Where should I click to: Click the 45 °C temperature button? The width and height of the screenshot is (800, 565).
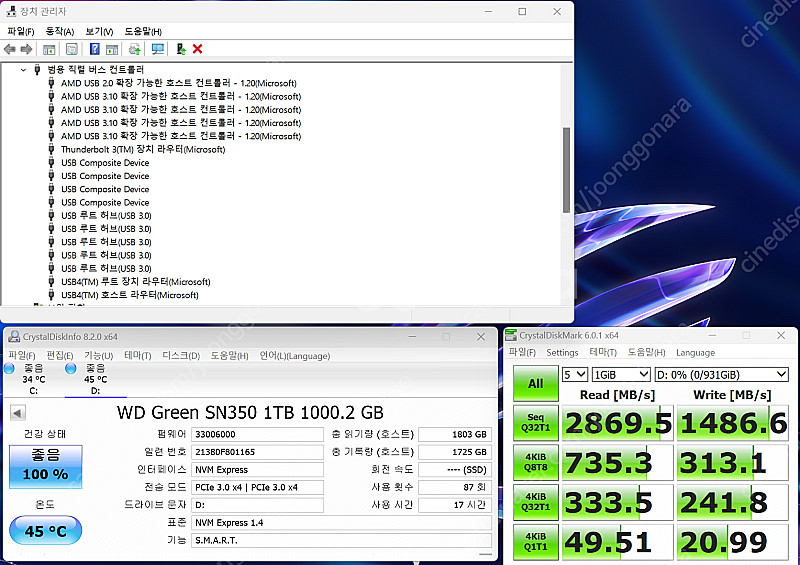45,530
